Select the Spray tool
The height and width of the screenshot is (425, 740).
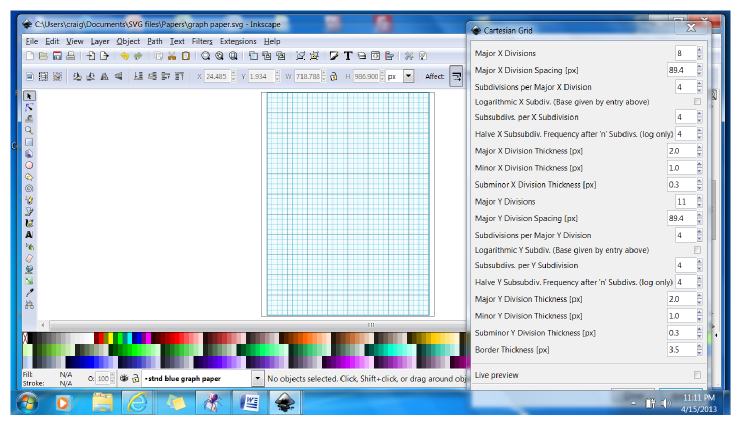[29, 246]
